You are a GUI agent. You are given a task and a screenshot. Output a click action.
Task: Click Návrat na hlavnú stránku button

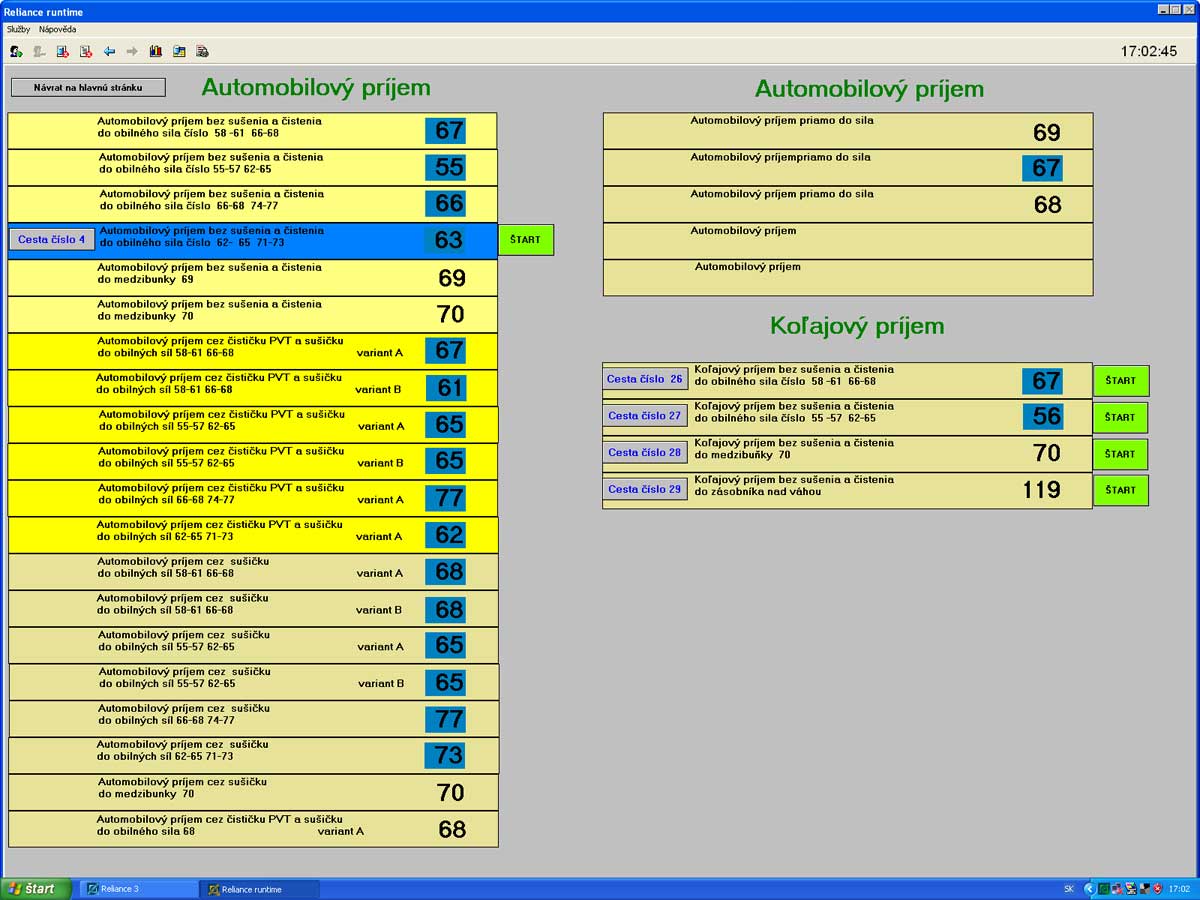(x=88, y=87)
